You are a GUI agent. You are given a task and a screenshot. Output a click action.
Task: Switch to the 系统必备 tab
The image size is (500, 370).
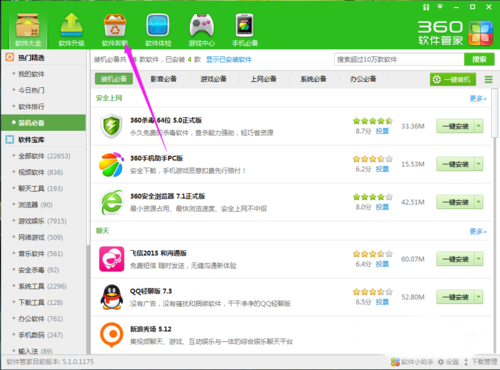[x=313, y=79]
